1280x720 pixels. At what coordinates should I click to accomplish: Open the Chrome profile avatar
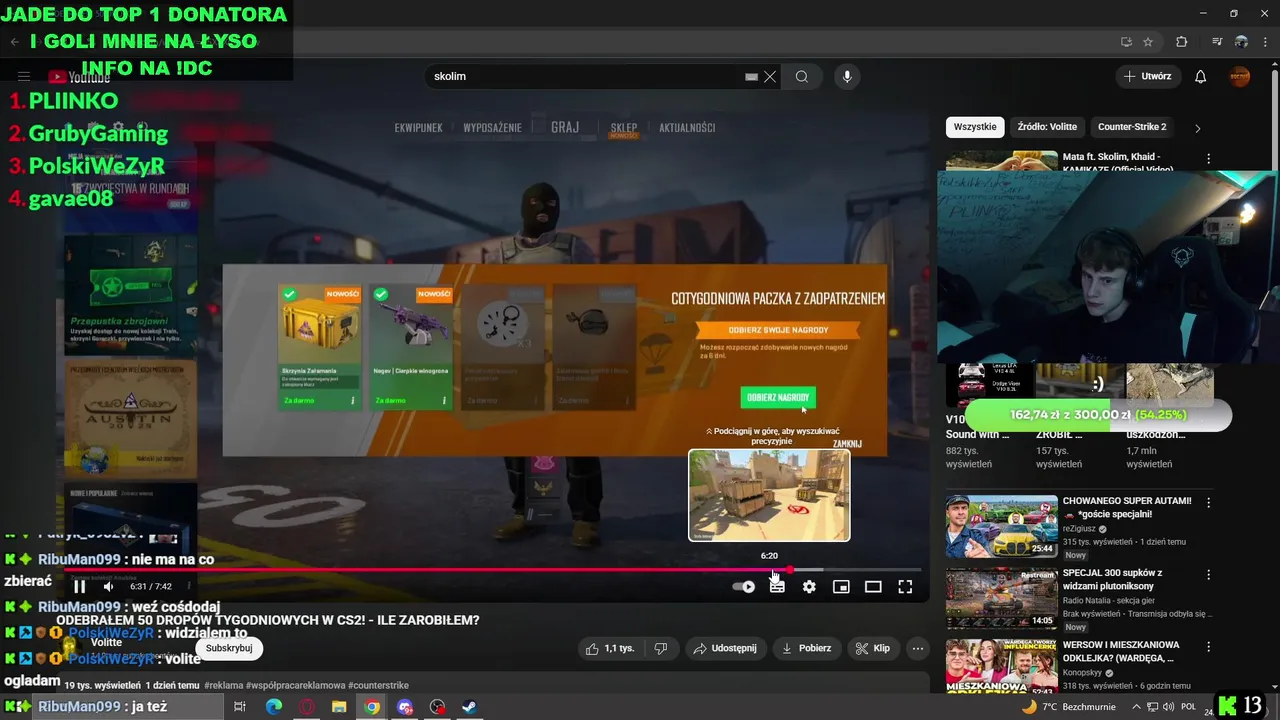tap(1241, 42)
